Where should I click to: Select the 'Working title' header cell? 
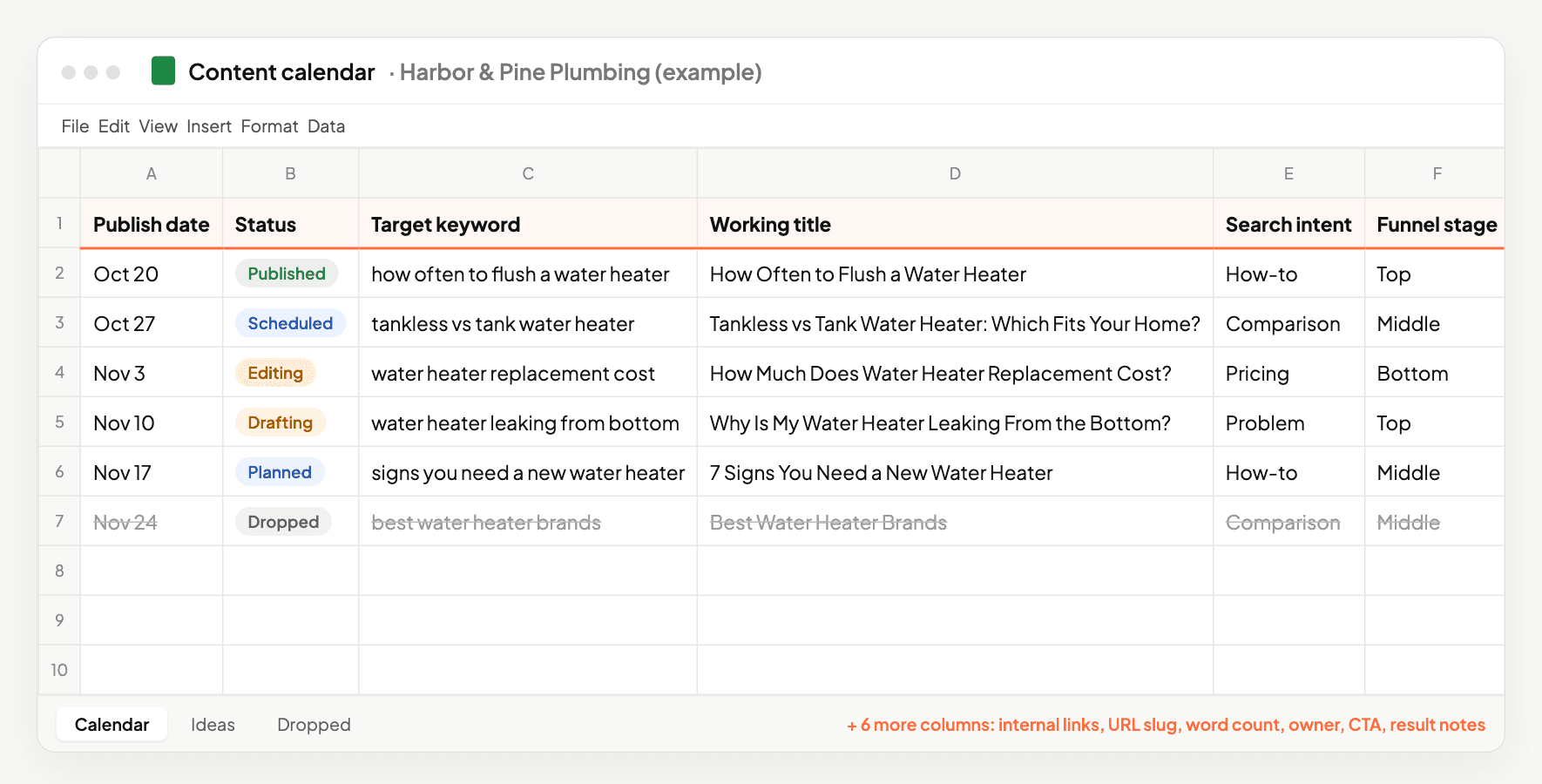955,224
